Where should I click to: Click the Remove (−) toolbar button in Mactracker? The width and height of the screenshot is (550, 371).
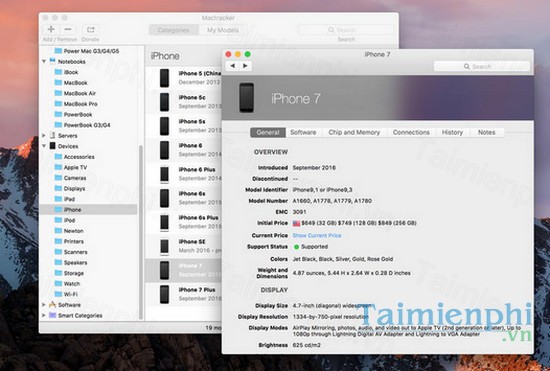coord(68,29)
